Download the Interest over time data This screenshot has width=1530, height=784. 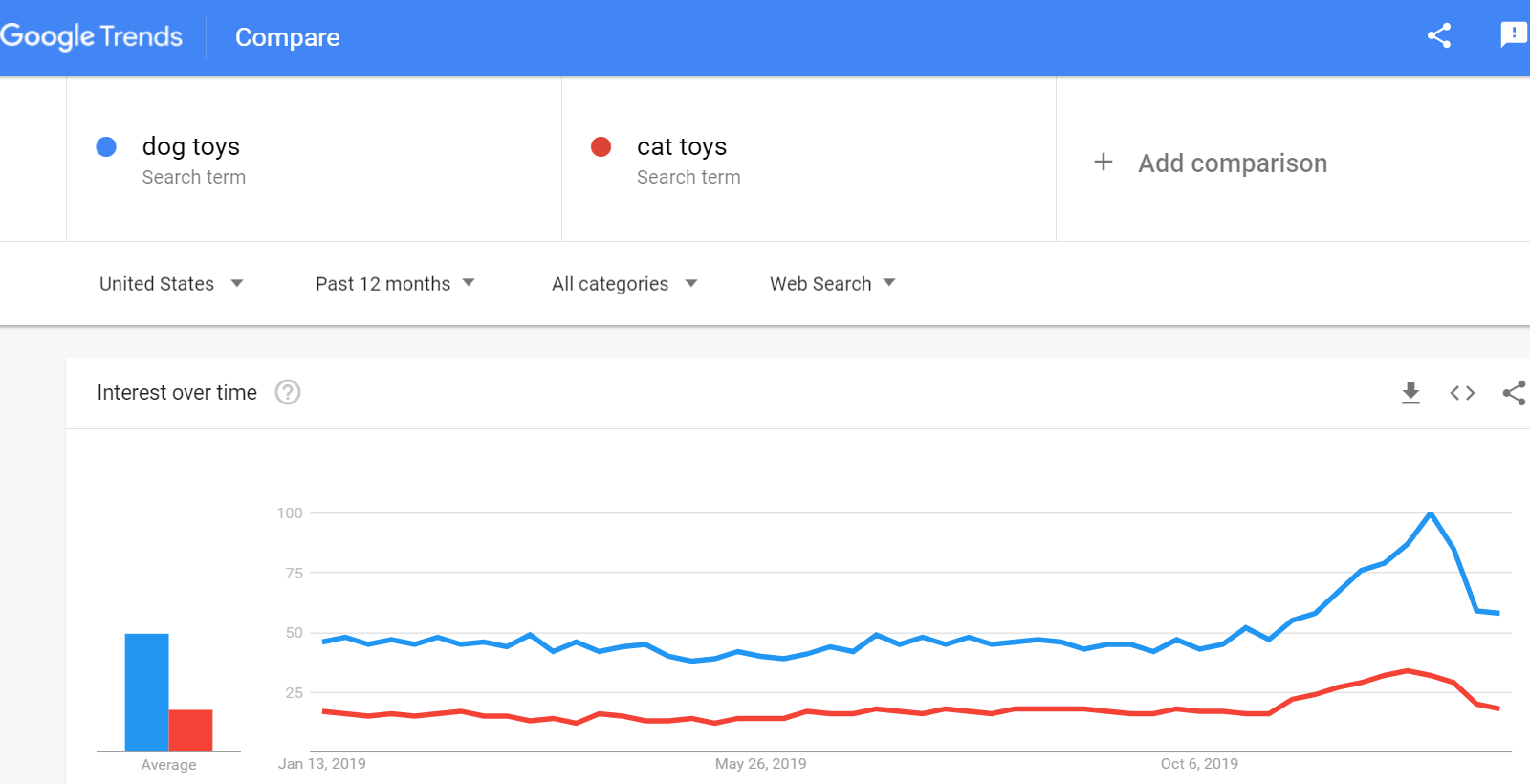[x=1410, y=393]
